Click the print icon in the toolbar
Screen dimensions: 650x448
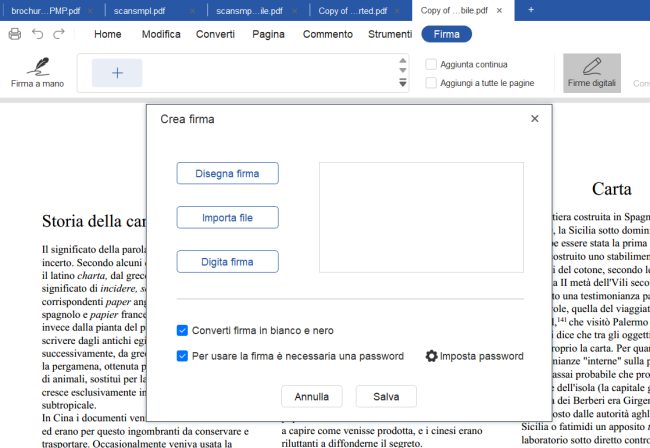[x=15, y=34]
